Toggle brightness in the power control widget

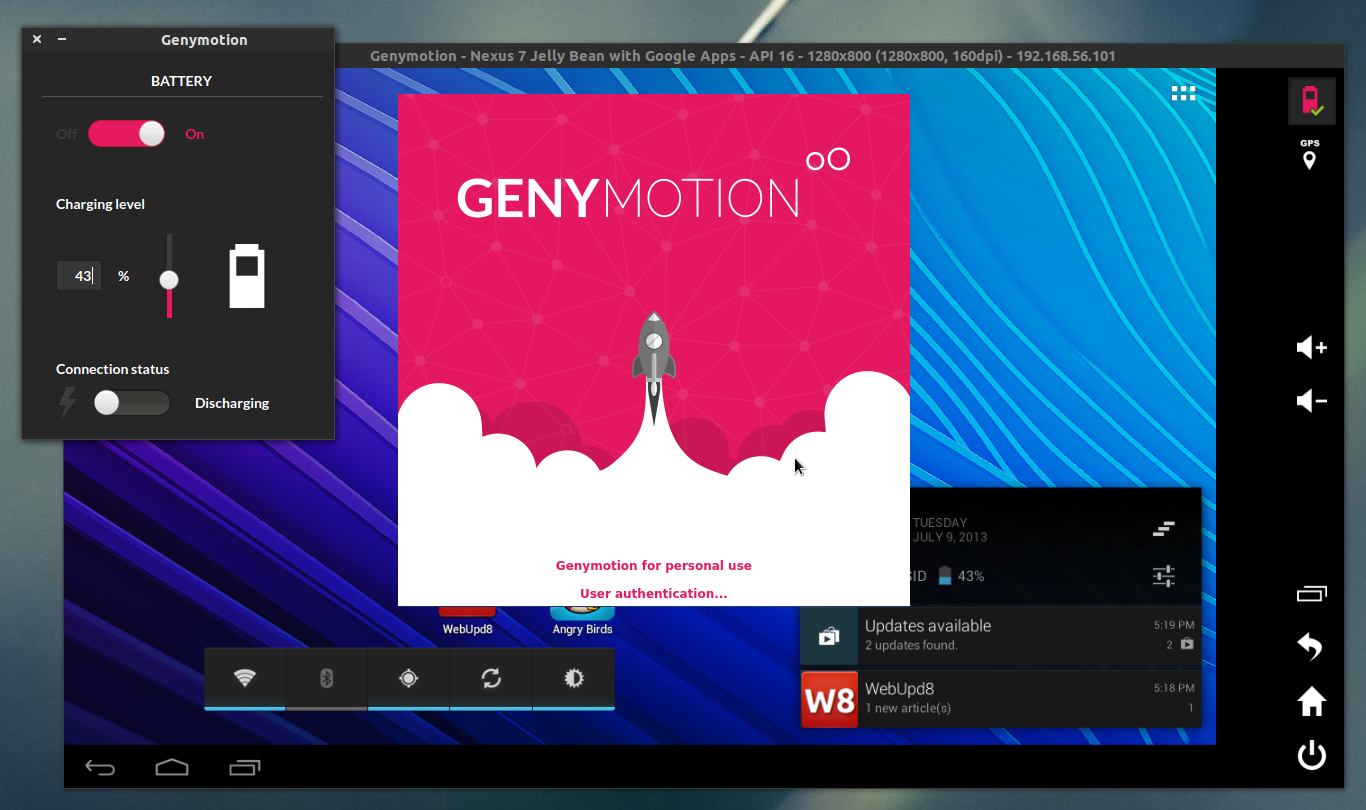click(574, 678)
